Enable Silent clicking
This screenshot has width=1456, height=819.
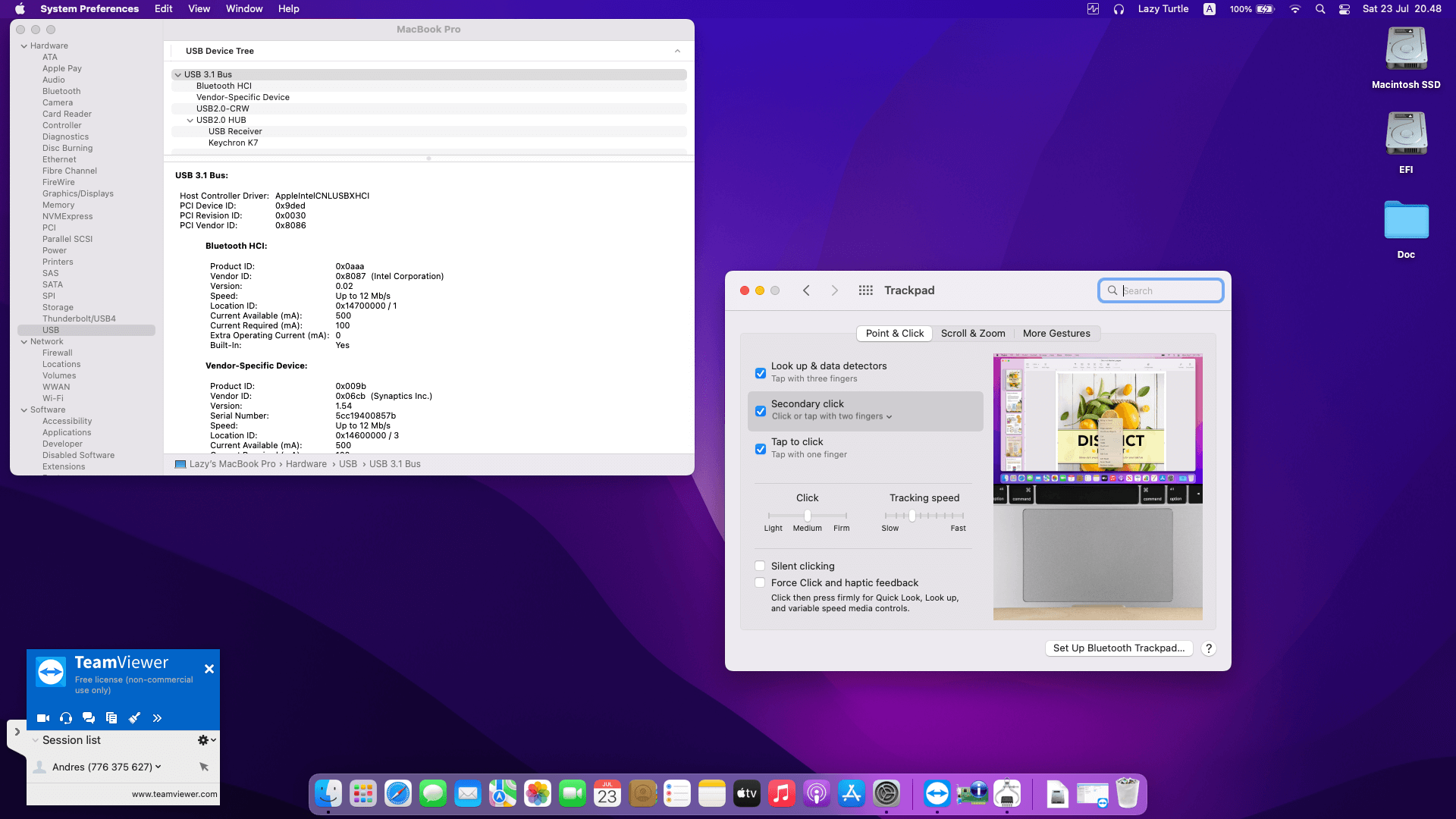760,566
